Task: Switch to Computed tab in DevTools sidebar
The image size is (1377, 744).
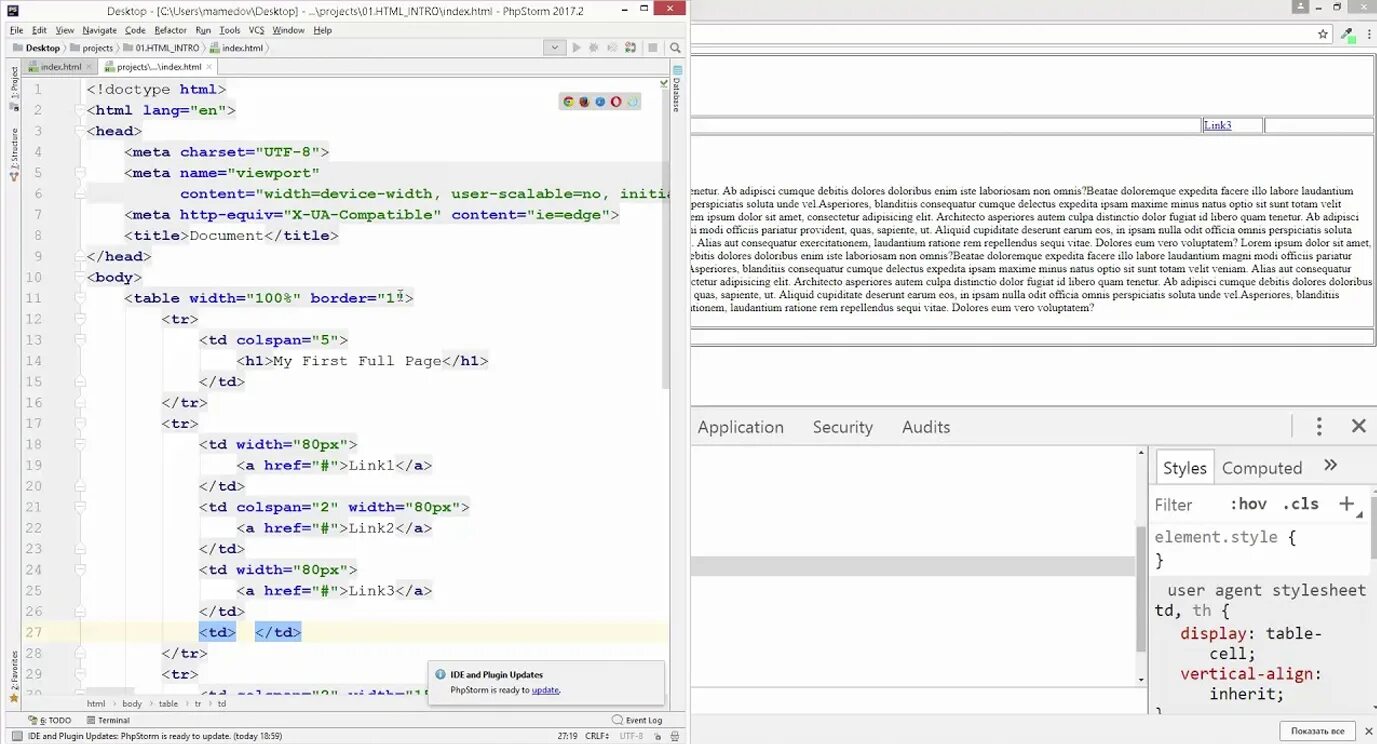Action: point(1262,468)
